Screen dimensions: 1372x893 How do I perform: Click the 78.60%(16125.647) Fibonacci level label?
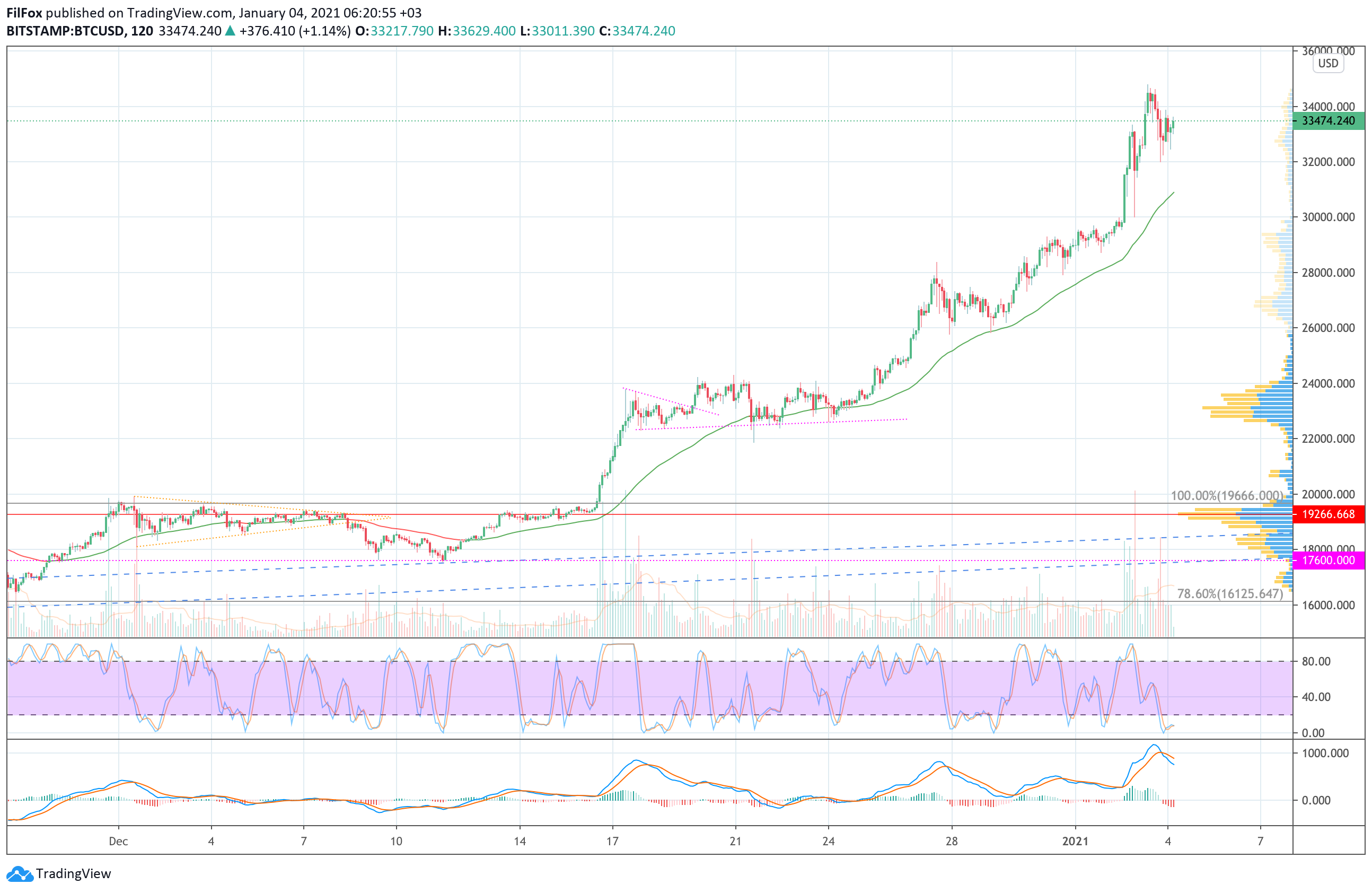[1230, 594]
